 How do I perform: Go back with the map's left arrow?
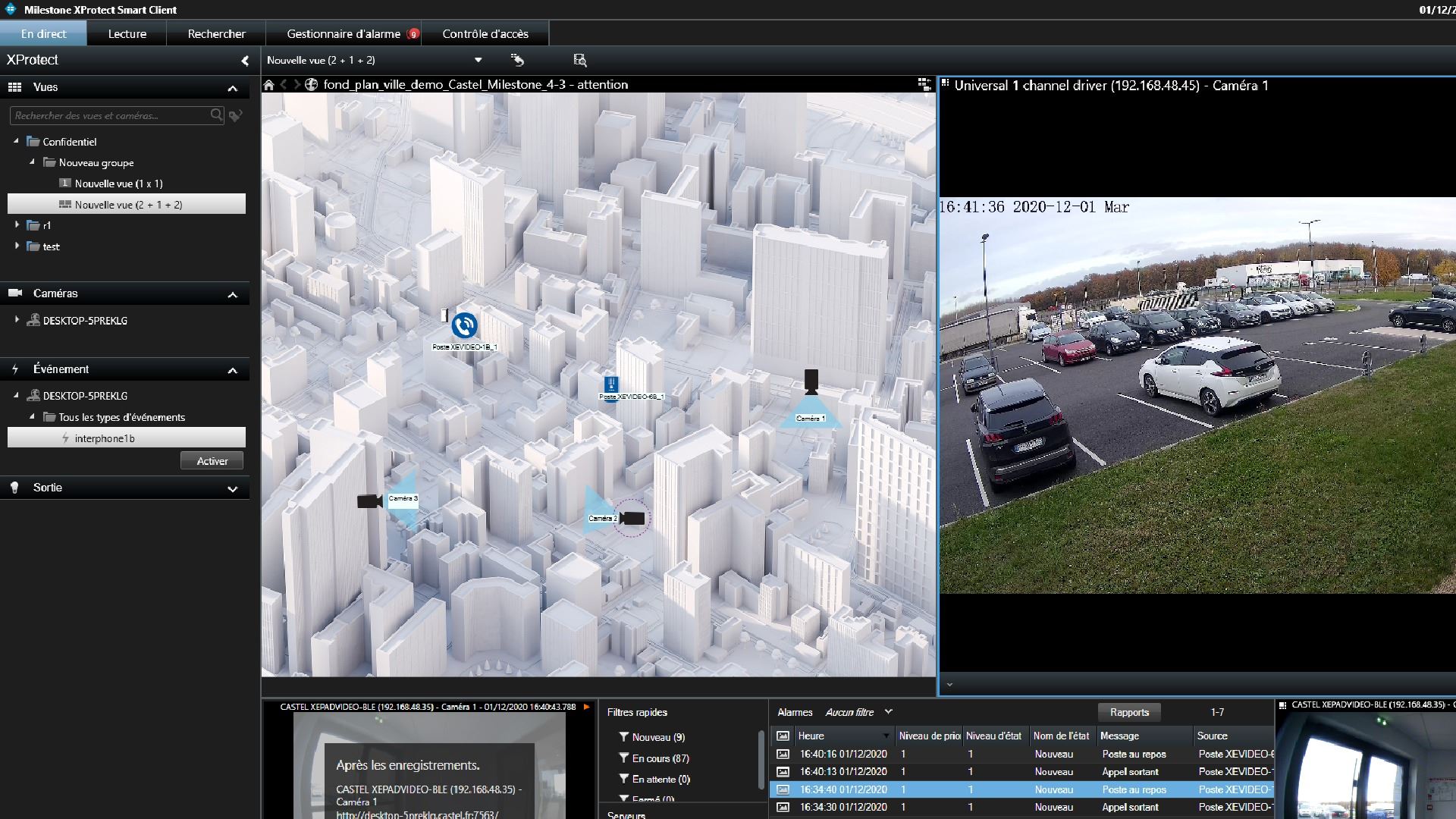(284, 85)
